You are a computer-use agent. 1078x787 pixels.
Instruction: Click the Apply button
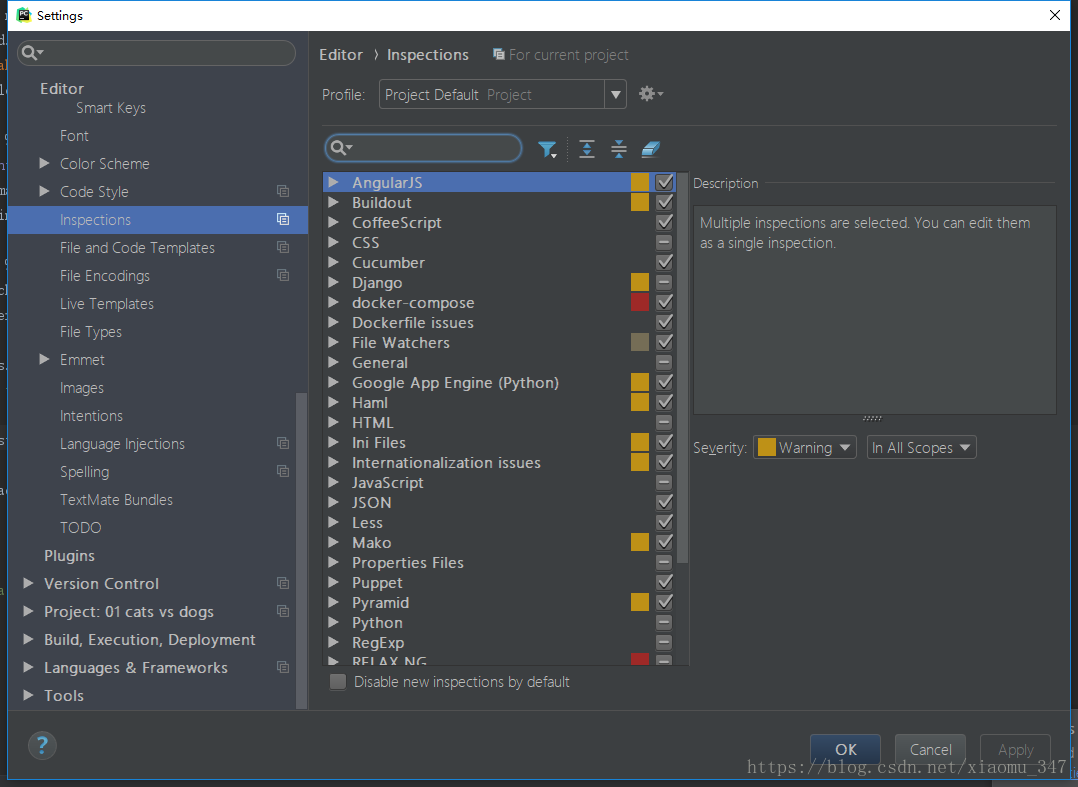[1015, 749]
